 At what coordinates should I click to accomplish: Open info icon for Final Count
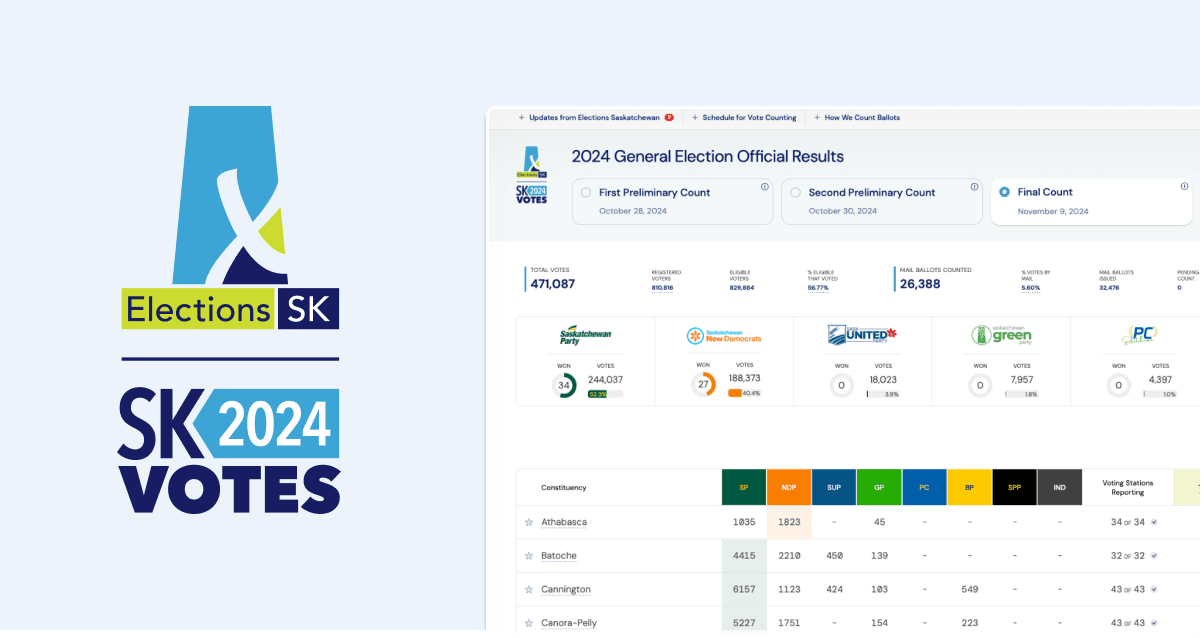[x=1184, y=186]
